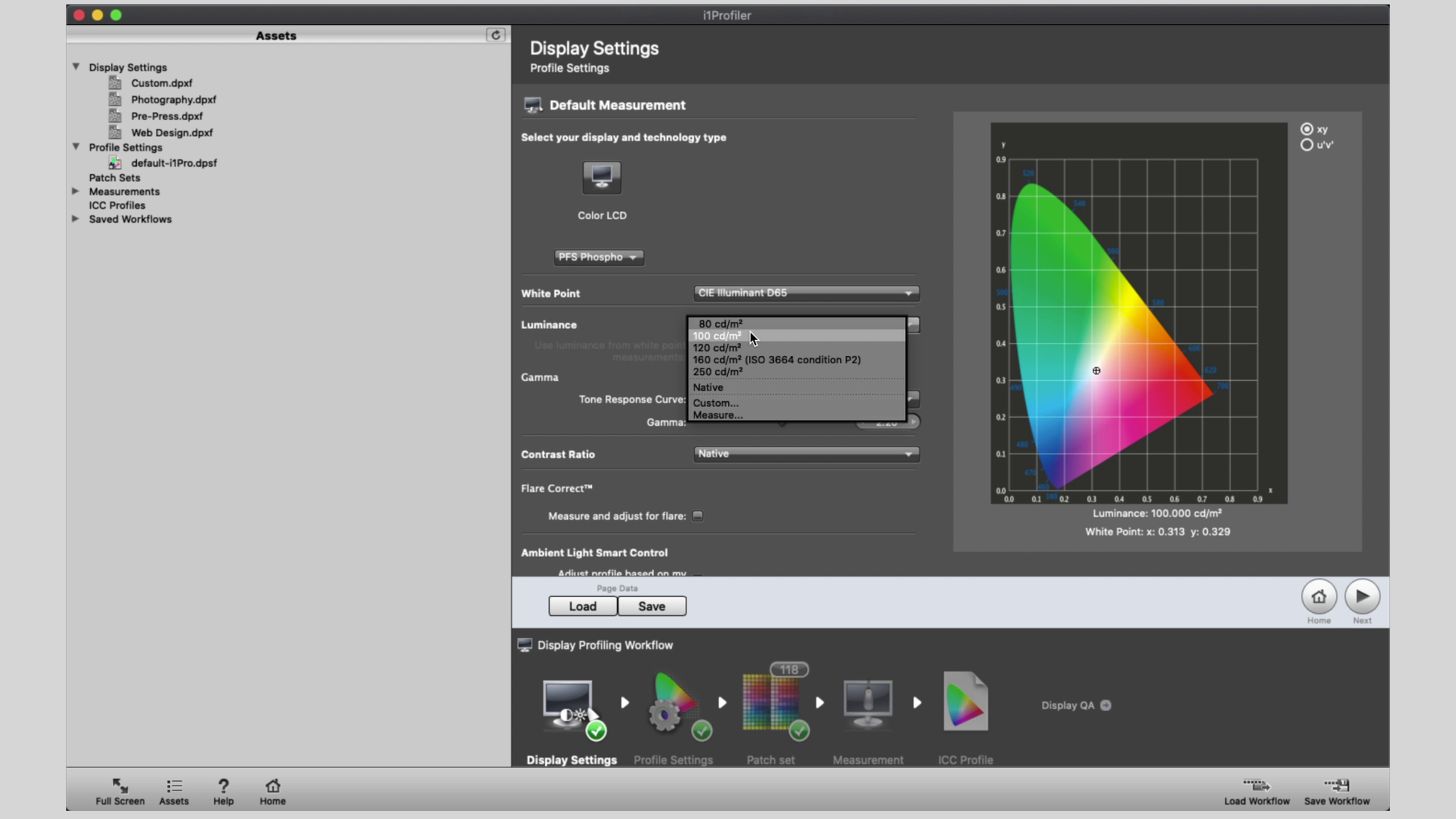
Task: Select the u'v' chromaticity radio button
Action: click(1307, 144)
